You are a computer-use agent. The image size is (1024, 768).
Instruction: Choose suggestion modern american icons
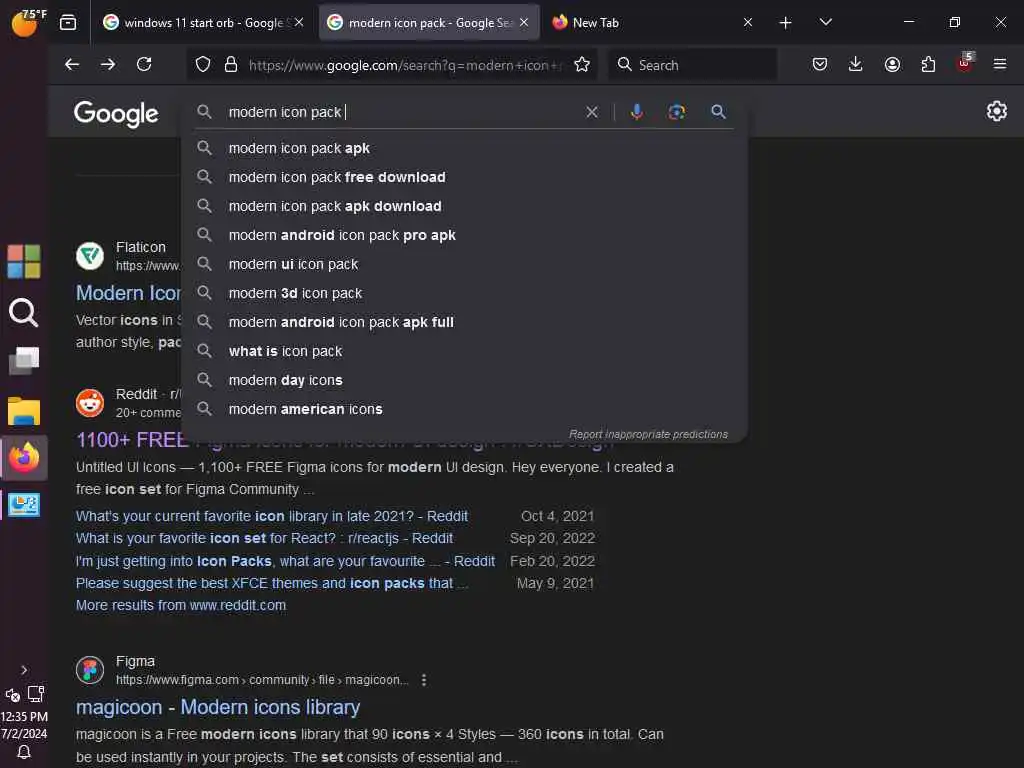(x=465, y=409)
